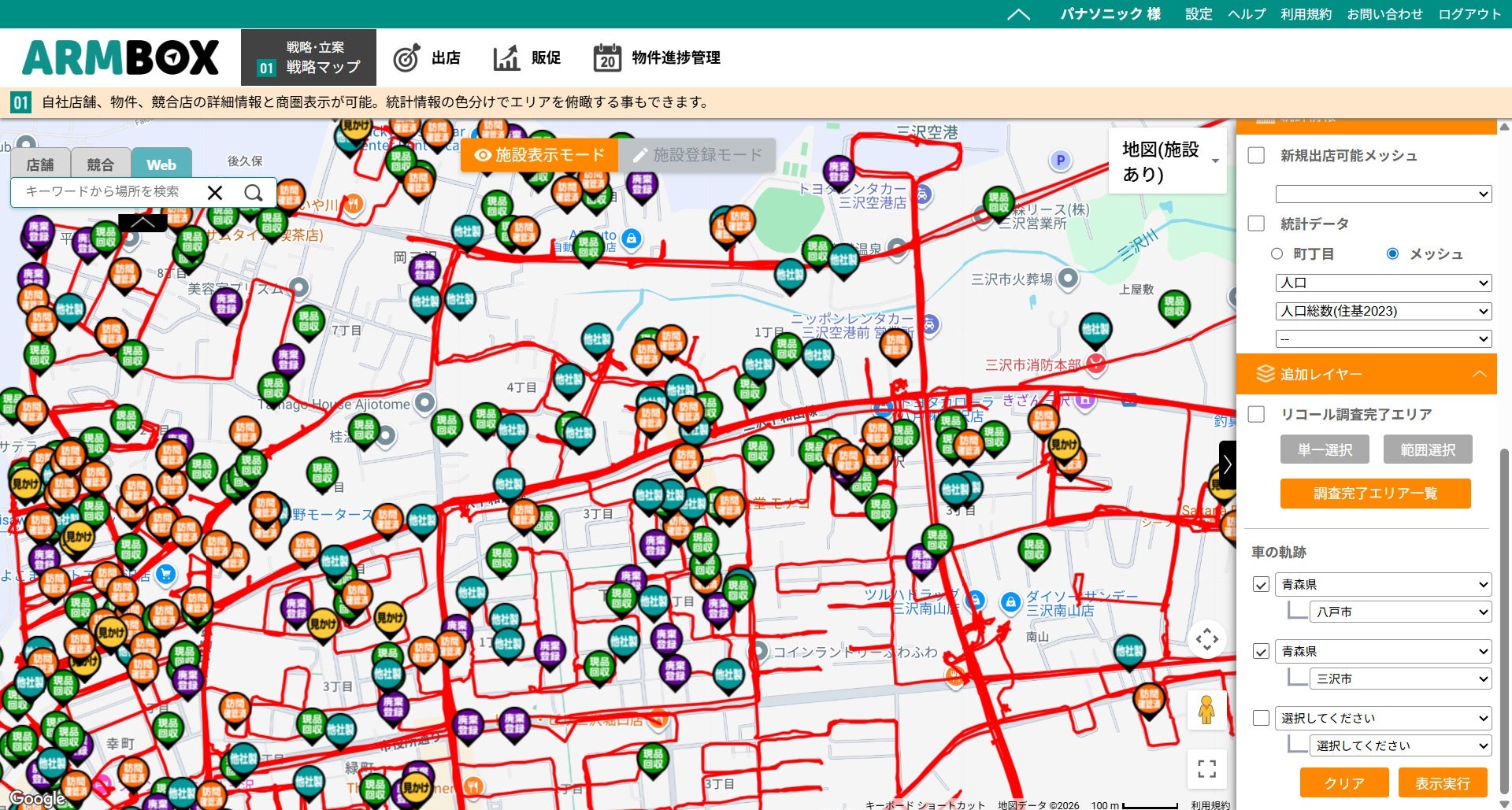This screenshot has width=1512, height=810.
Task: Open the '--' statistics dropdown
Action: coord(1384,339)
